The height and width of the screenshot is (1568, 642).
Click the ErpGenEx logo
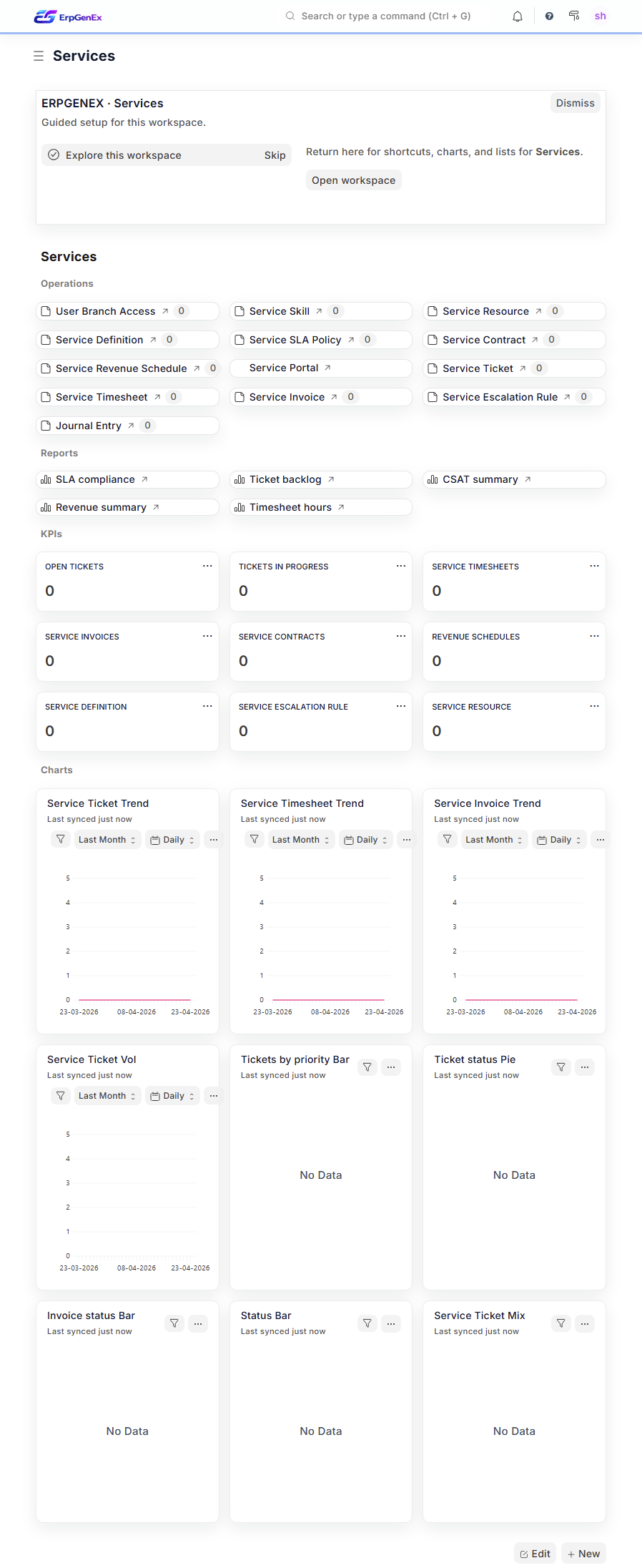coord(68,16)
